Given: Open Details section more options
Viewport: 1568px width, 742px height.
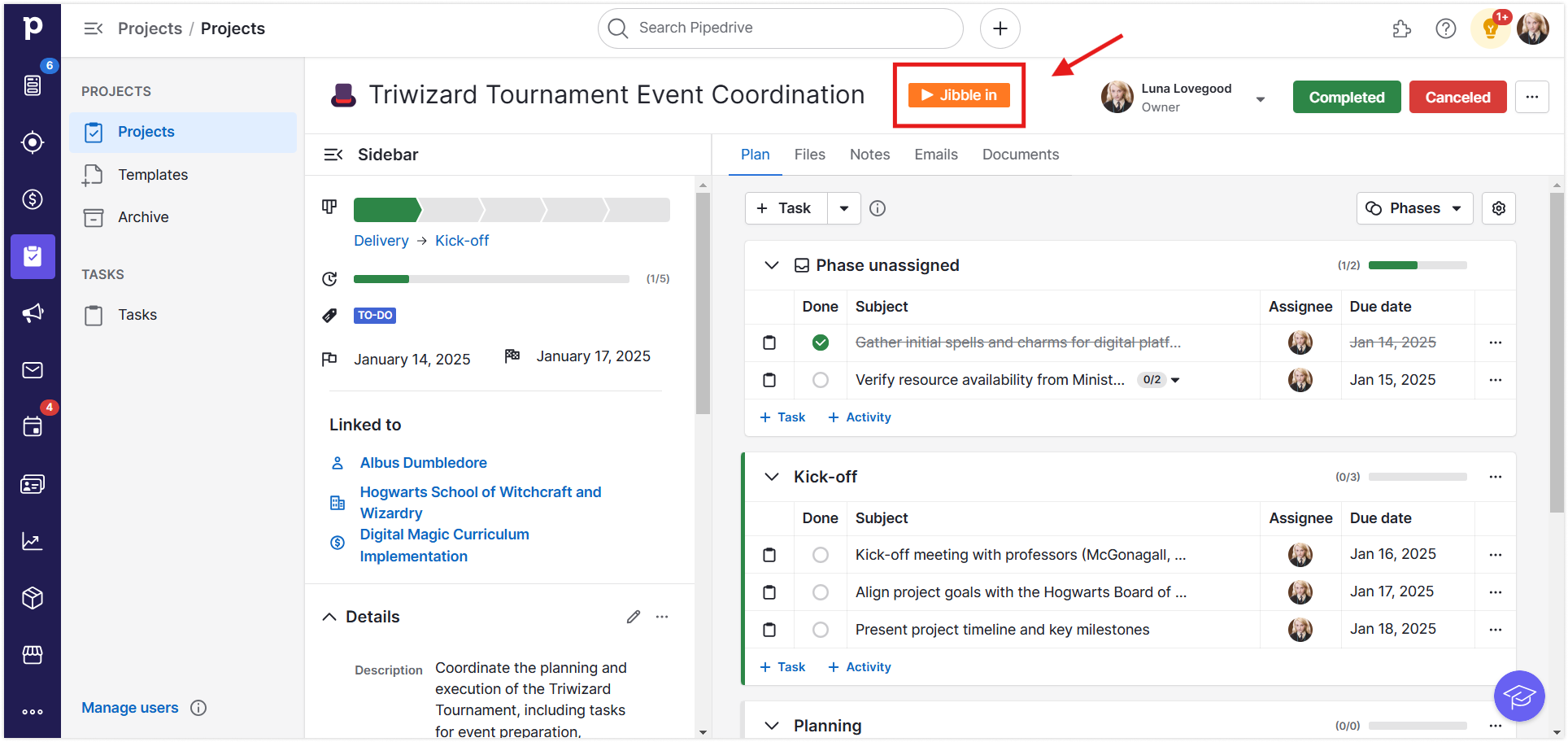Looking at the screenshot, I should [662, 617].
